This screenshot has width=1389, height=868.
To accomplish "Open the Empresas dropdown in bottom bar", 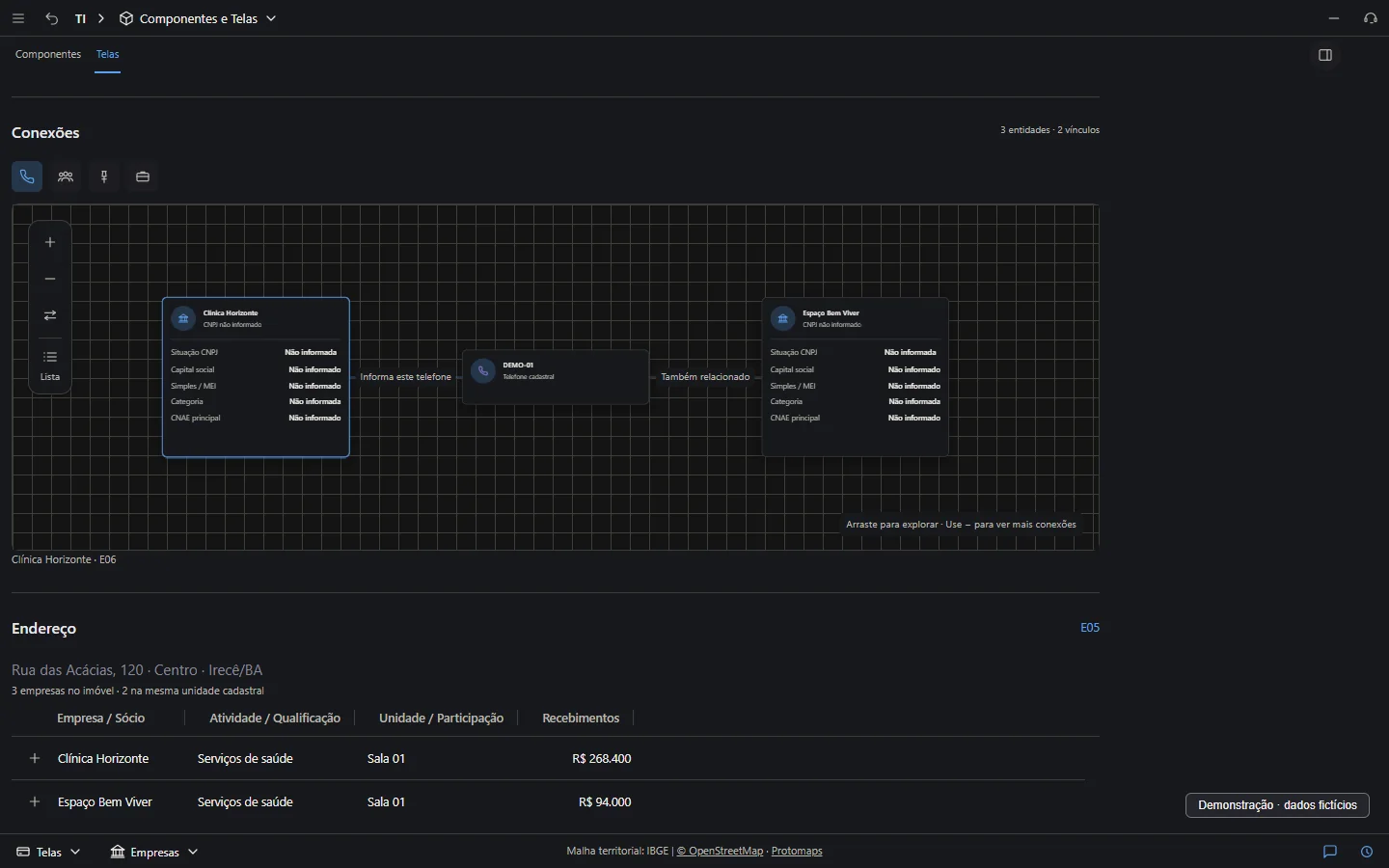I will pyautogui.click(x=154, y=852).
